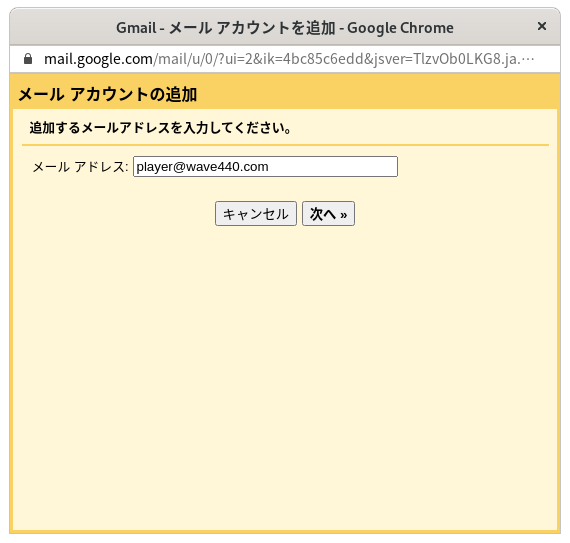This screenshot has height=543, width=570.
Task: Close the Gmail add-account popup window
Action: 542,26
